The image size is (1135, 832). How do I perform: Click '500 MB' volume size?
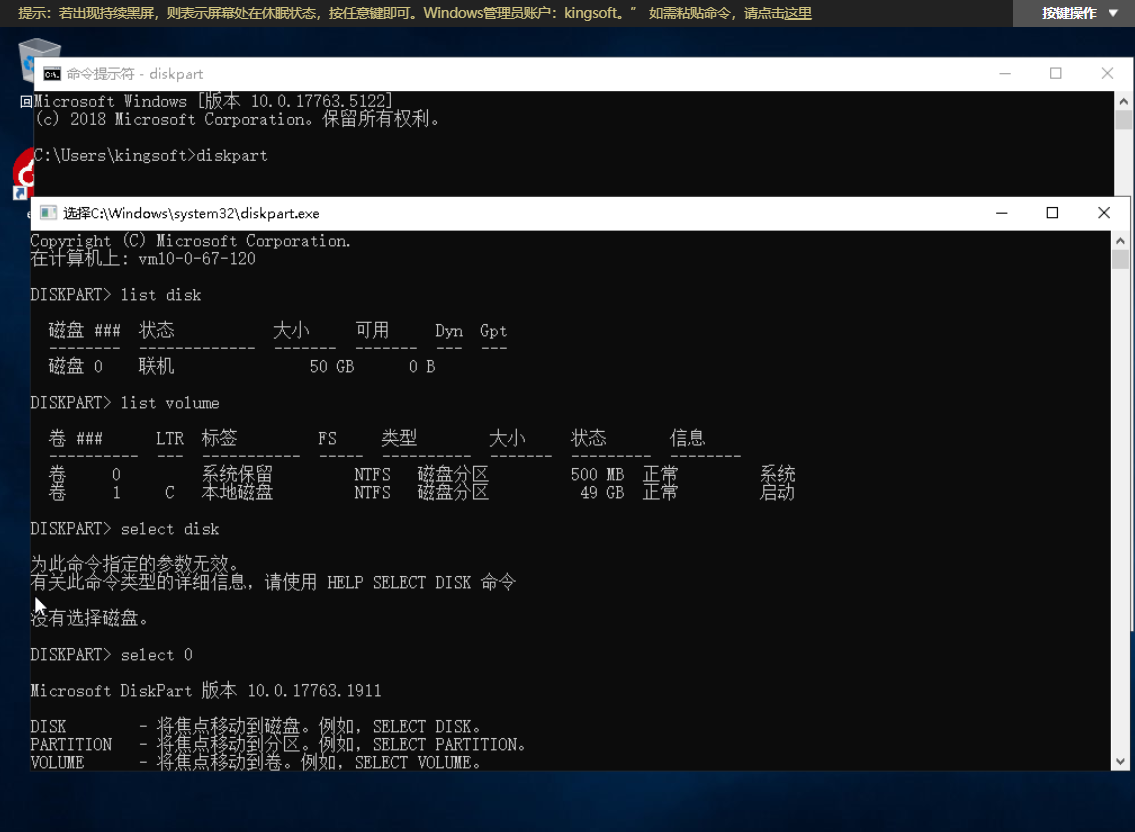(597, 474)
